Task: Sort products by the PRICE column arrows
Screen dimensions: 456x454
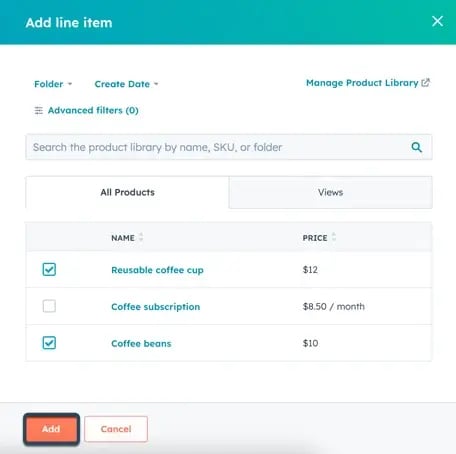Action: pyautogui.click(x=334, y=237)
